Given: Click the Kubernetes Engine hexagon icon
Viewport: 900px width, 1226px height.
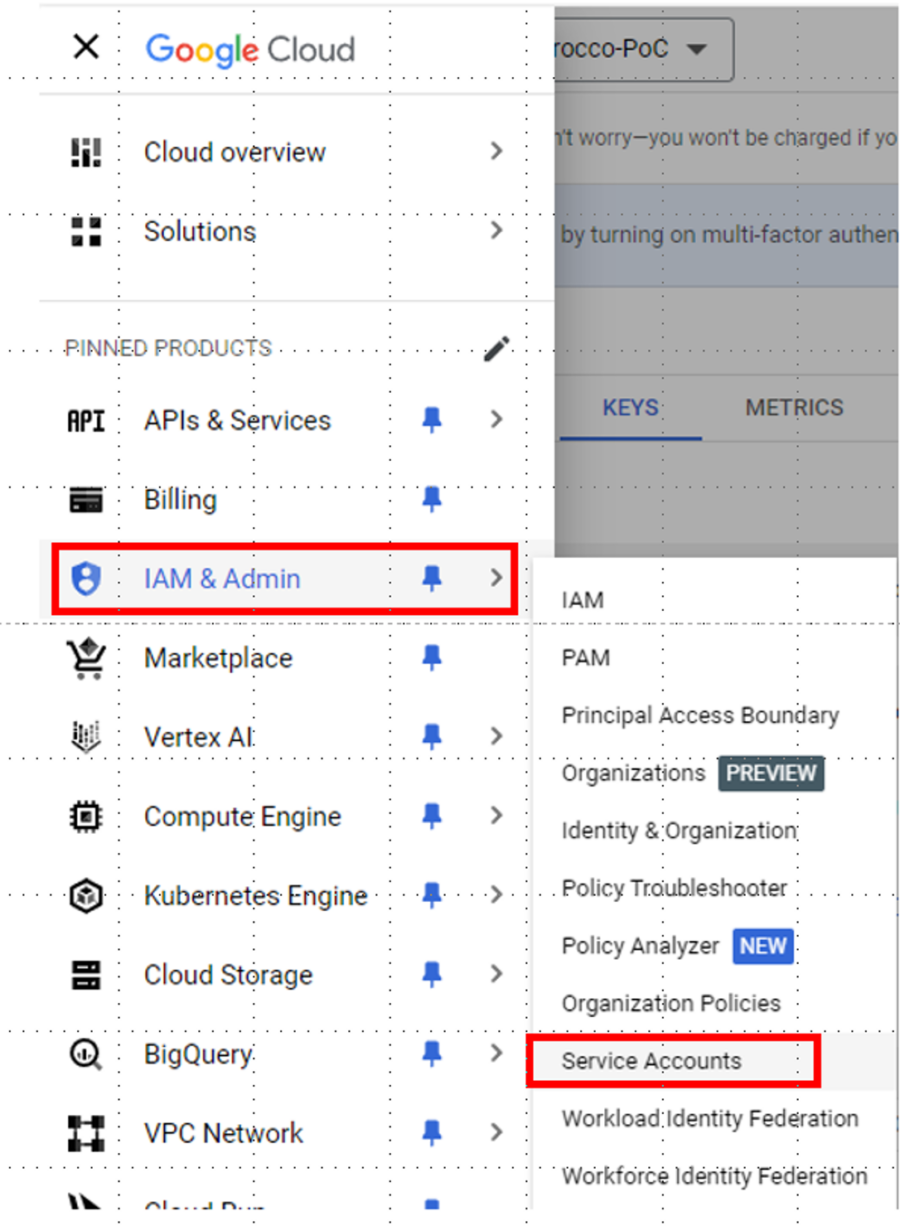Looking at the screenshot, I should pyautogui.click(x=86, y=896).
